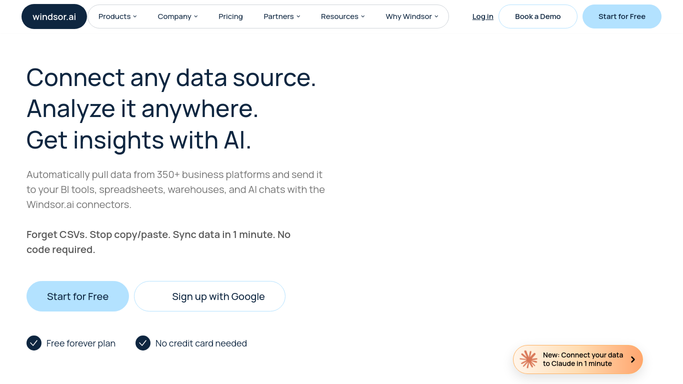Click Start for Free in the header
The image size is (683, 384).
pyautogui.click(x=622, y=17)
